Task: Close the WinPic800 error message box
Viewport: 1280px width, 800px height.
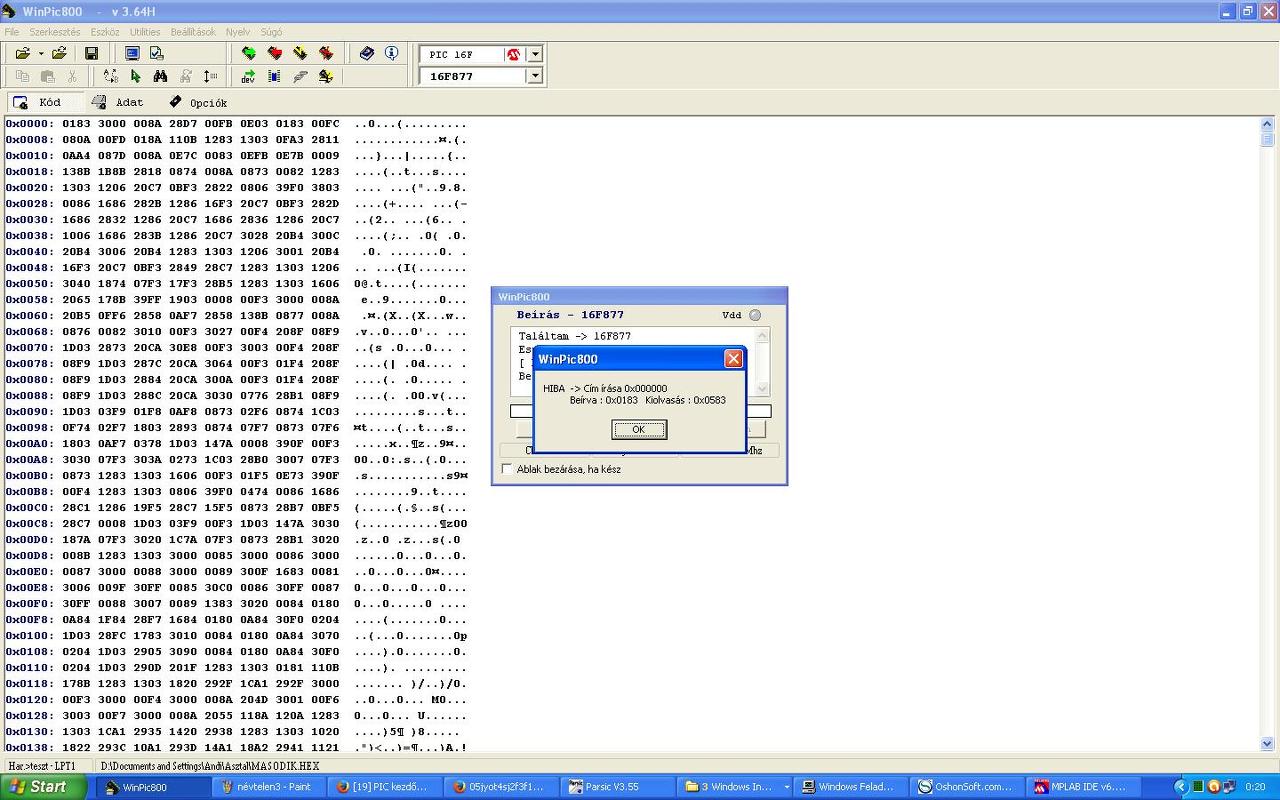Action: coord(733,359)
